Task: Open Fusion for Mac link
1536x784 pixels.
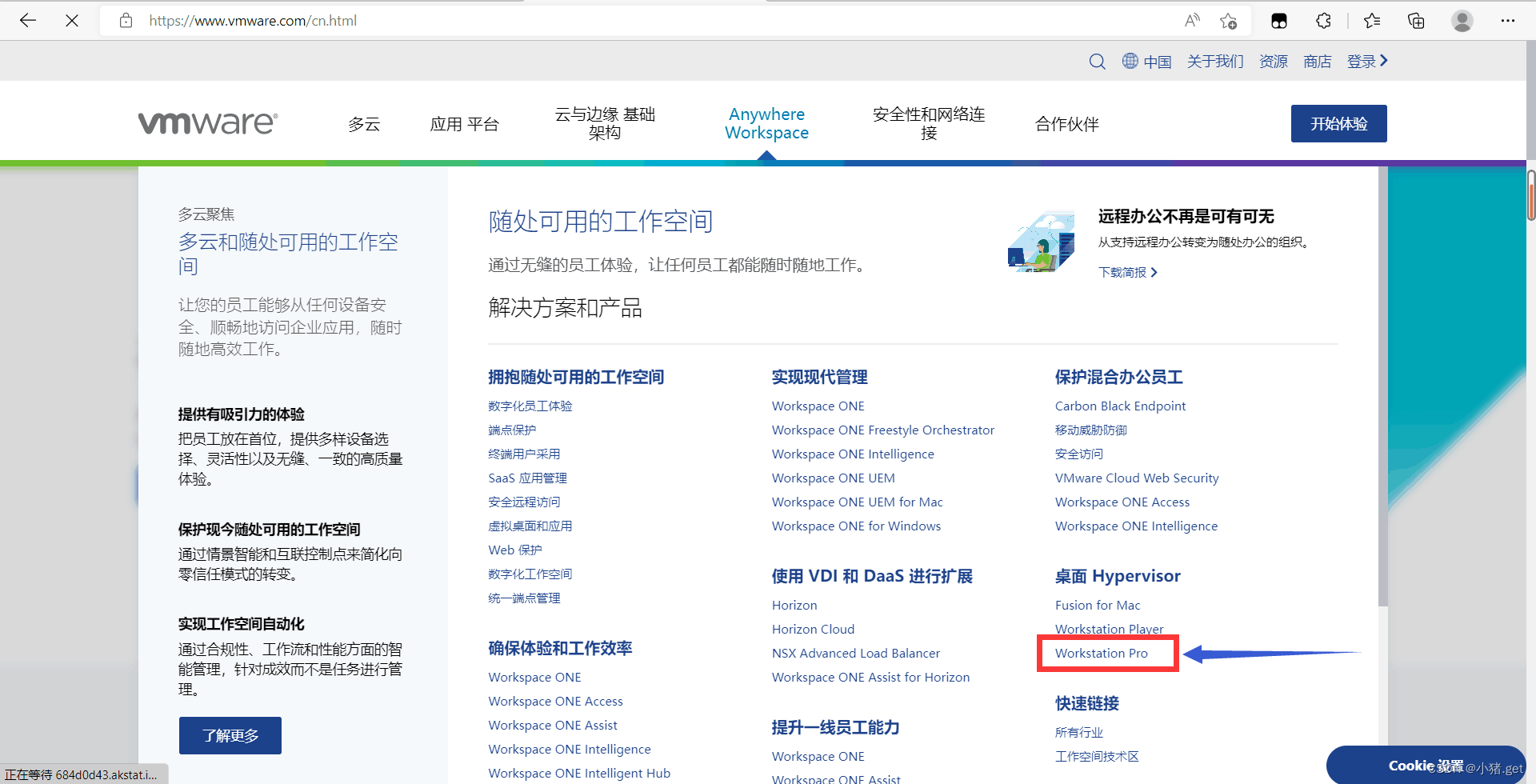Action: (1098, 605)
